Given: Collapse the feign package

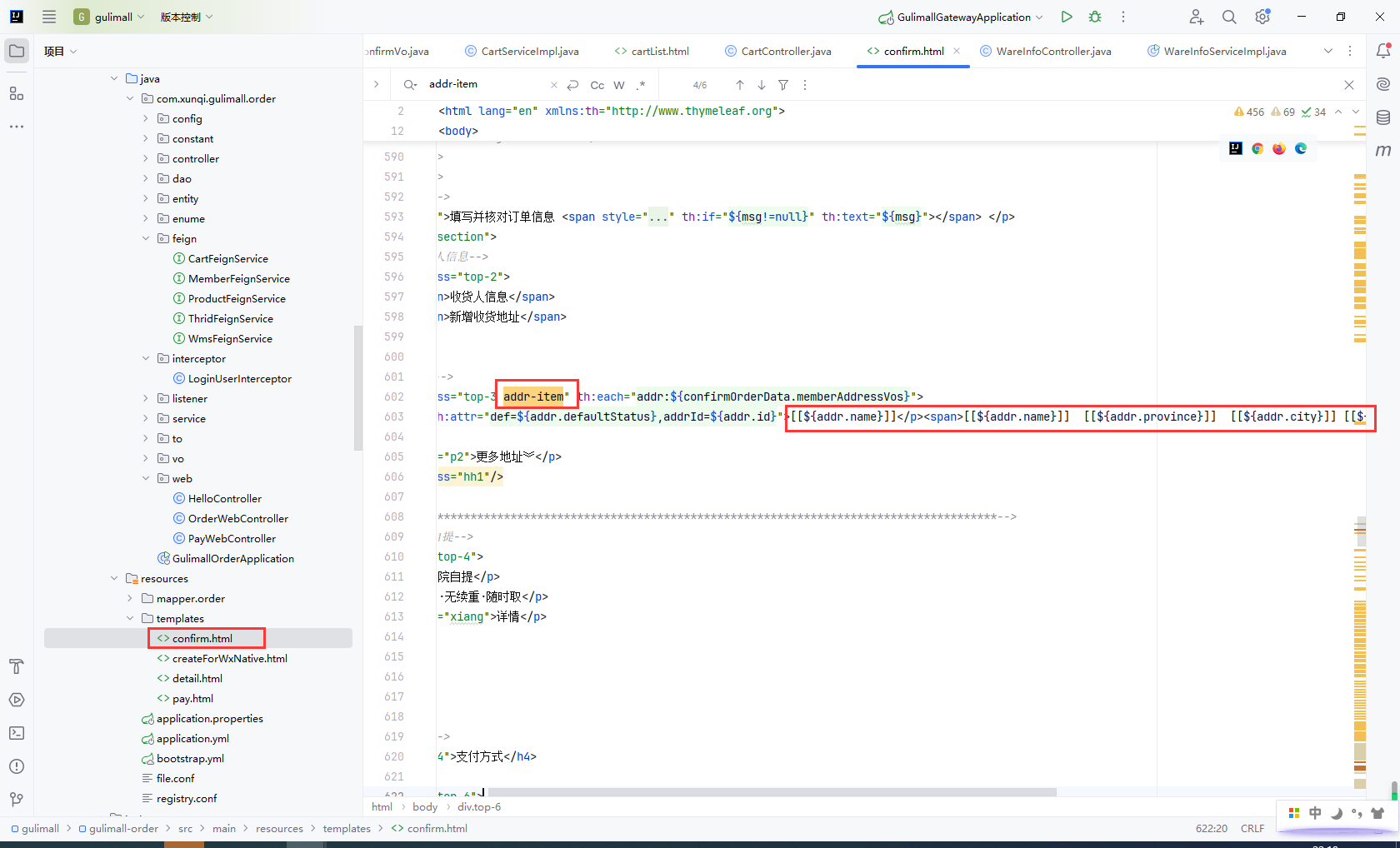Looking at the screenshot, I should (x=146, y=238).
